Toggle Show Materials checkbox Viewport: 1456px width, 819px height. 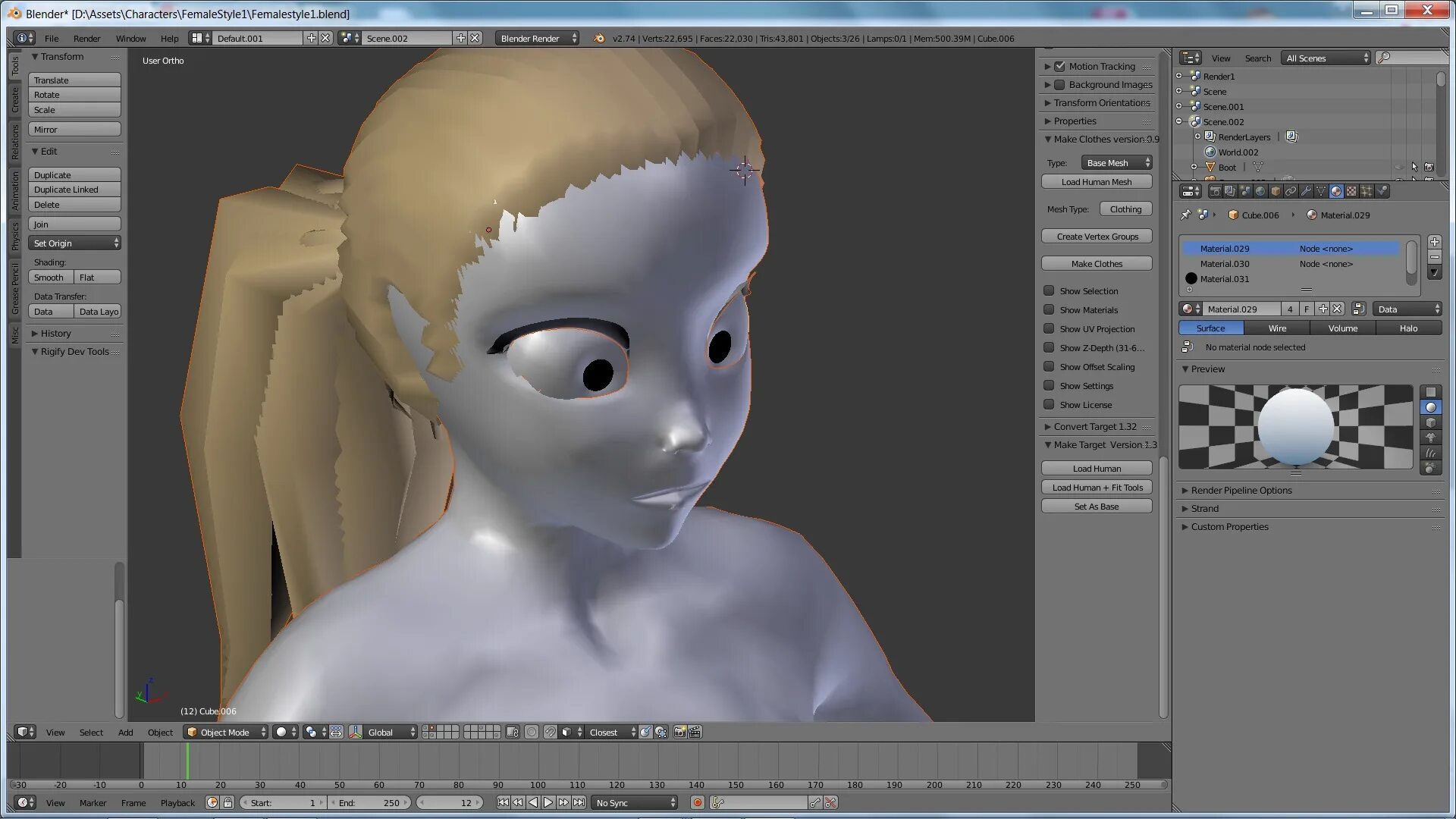(x=1049, y=310)
